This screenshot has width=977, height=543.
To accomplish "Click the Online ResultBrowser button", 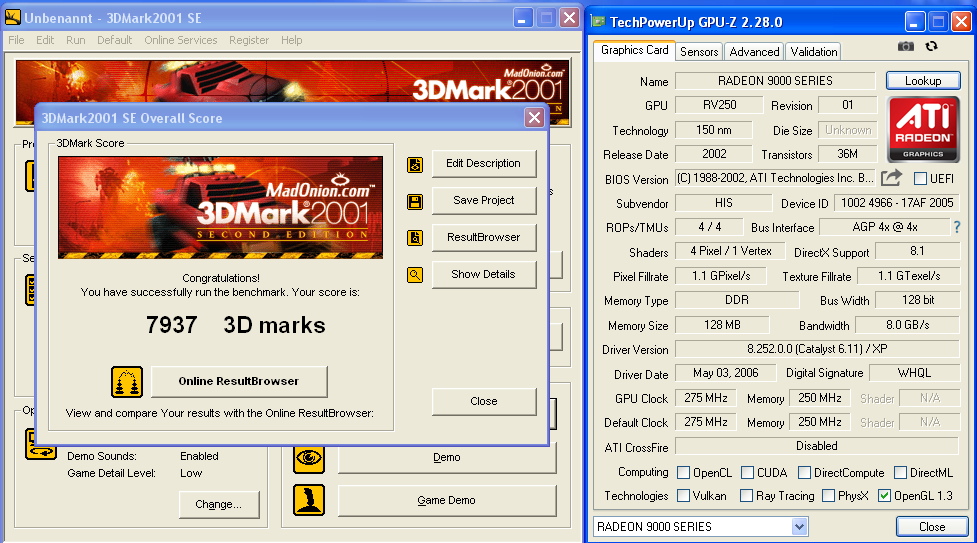I will 239,381.
